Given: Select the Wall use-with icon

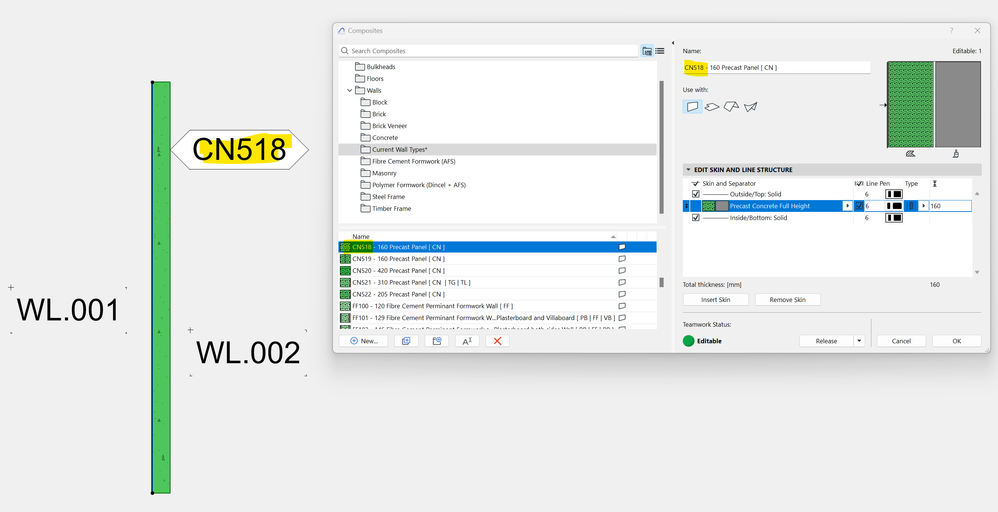Looking at the screenshot, I should [692, 107].
